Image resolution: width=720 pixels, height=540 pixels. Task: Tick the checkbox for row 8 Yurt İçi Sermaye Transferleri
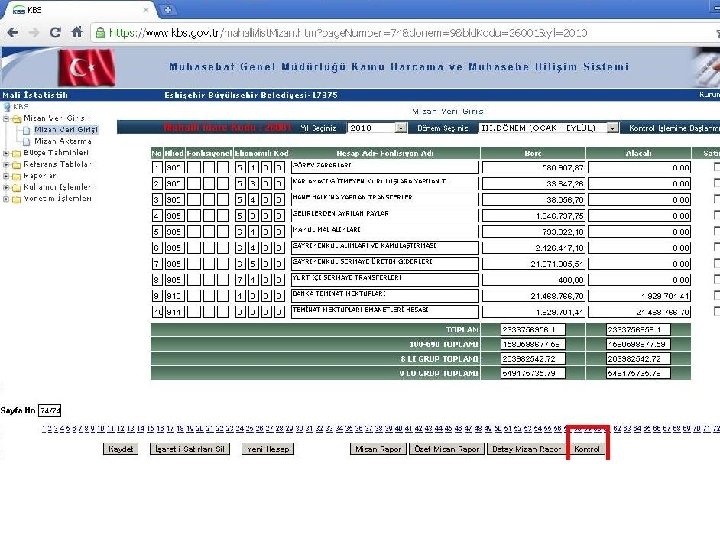pyautogui.click(x=717, y=279)
